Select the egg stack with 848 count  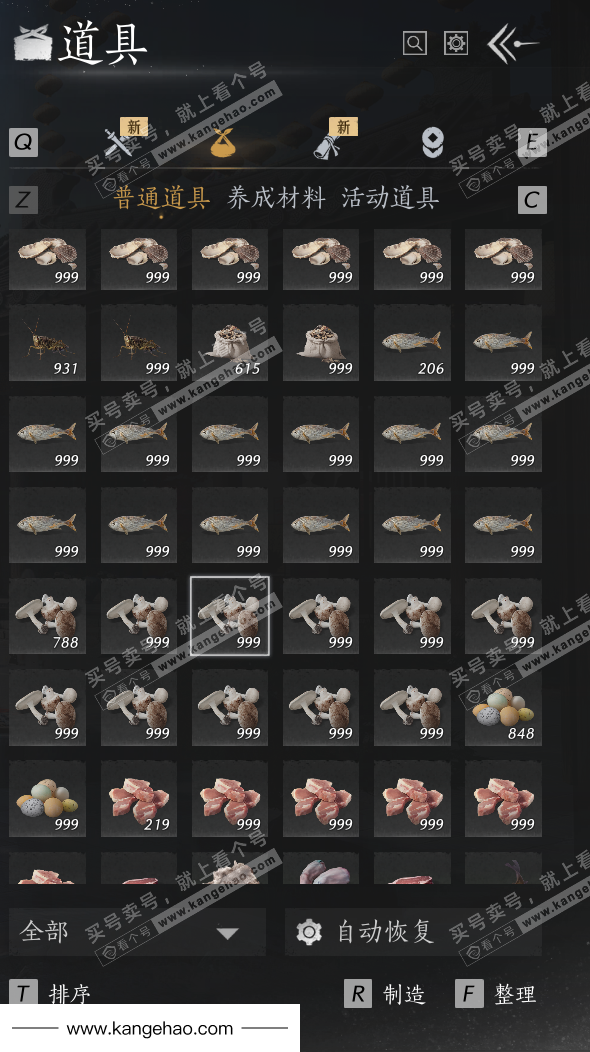[x=503, y=708]
